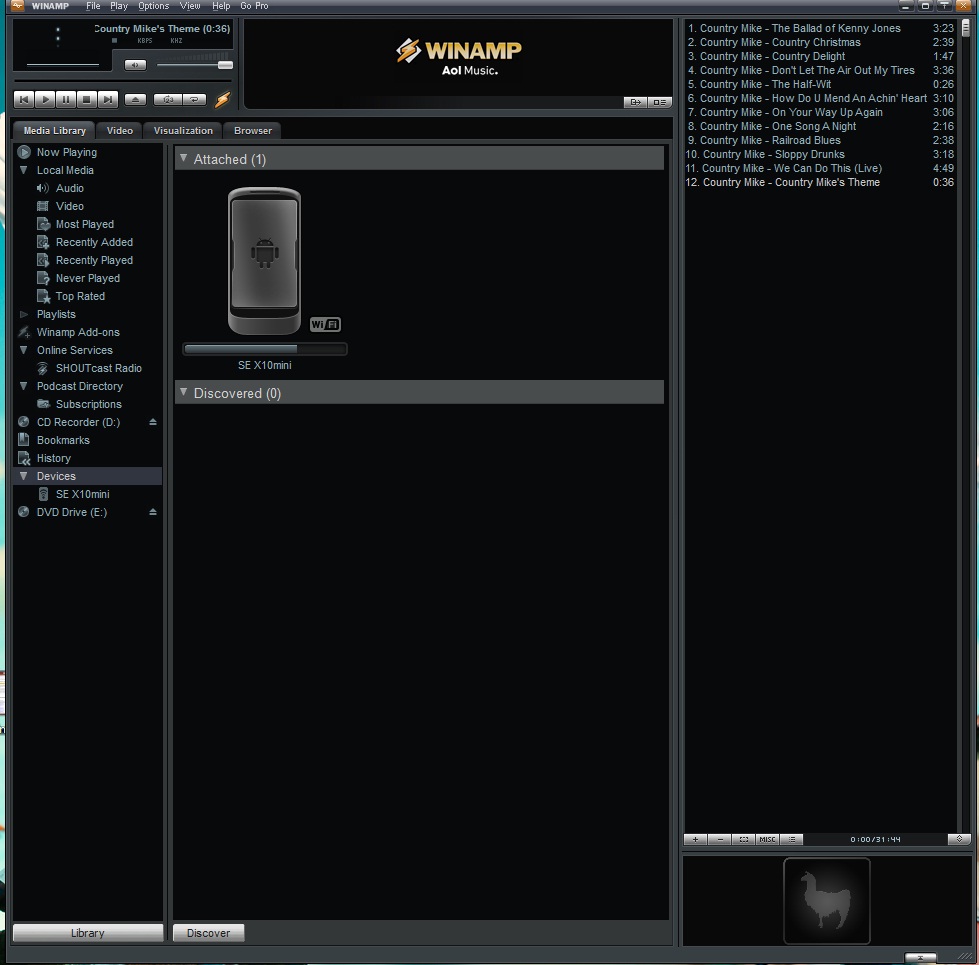
Task: Collapse the Local Media tree node
Action: [x=24, y=170]
